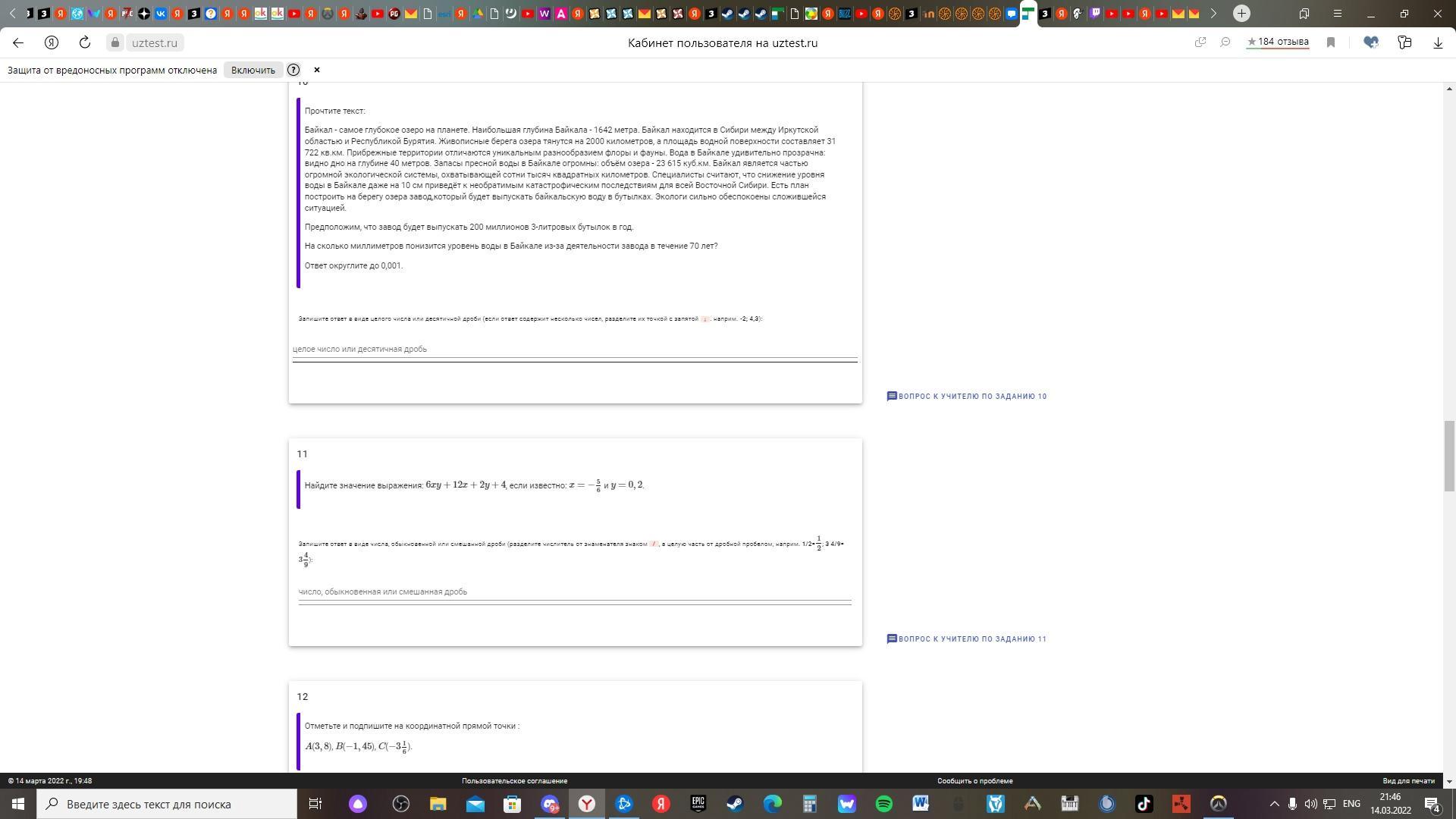Screen dimensions: 1456x819
Task: Click the new tab plus button
Action: click(x=1241, y=13)
